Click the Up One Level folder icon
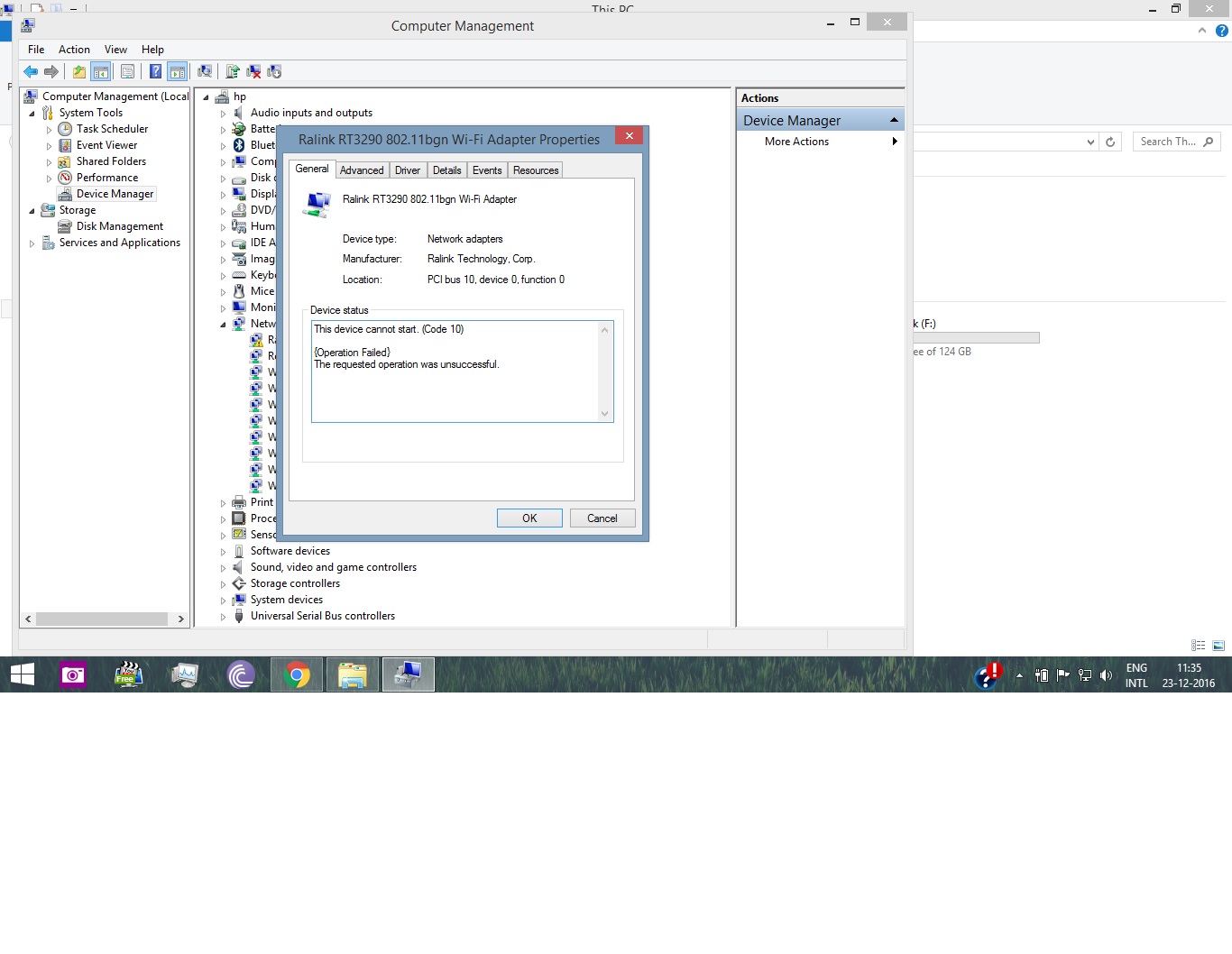The width and height of the screenshot is (1232, 954). (79, 72)
